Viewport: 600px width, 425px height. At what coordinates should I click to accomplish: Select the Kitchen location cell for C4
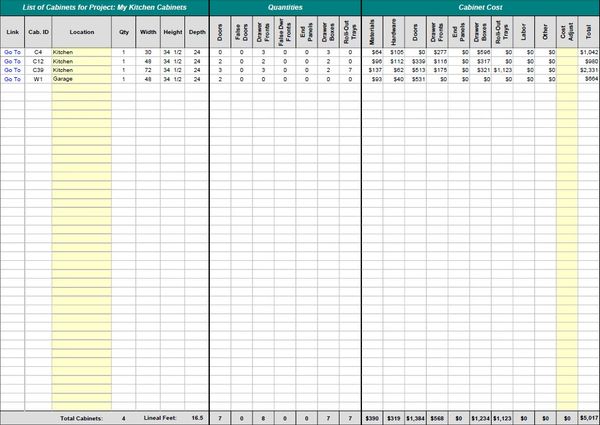[80, 51]
